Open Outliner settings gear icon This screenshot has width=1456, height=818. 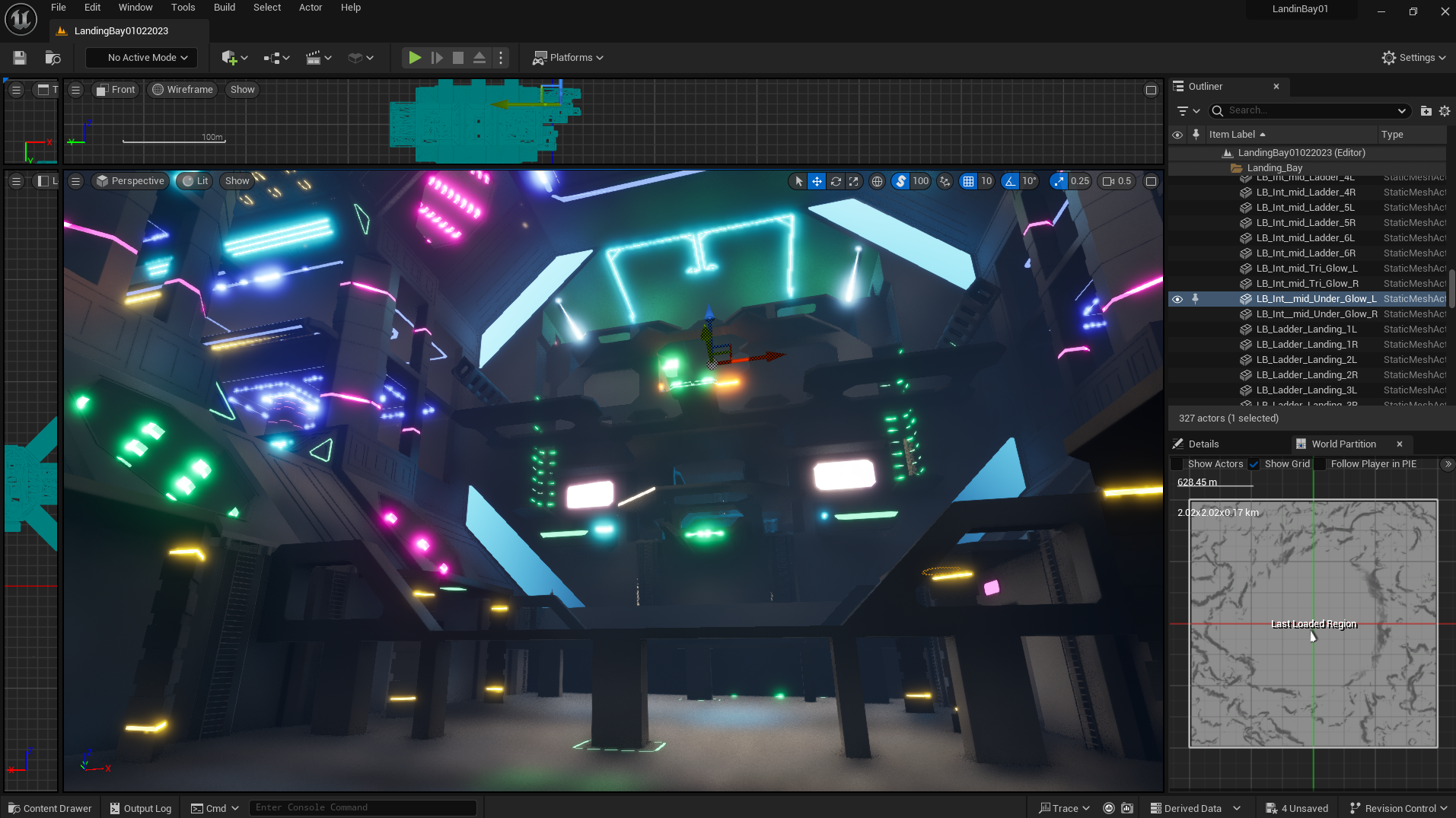(x=1445, y=111)
